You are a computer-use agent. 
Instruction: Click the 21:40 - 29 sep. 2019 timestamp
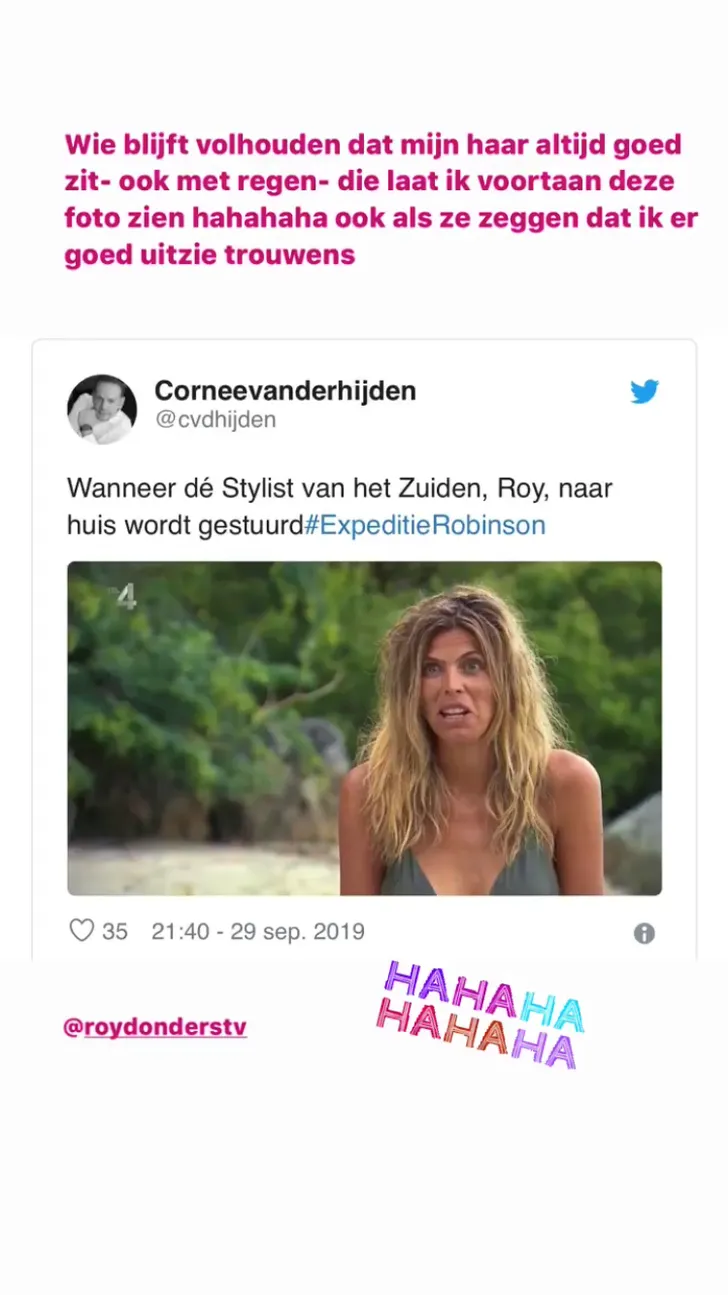coord(258,931)
